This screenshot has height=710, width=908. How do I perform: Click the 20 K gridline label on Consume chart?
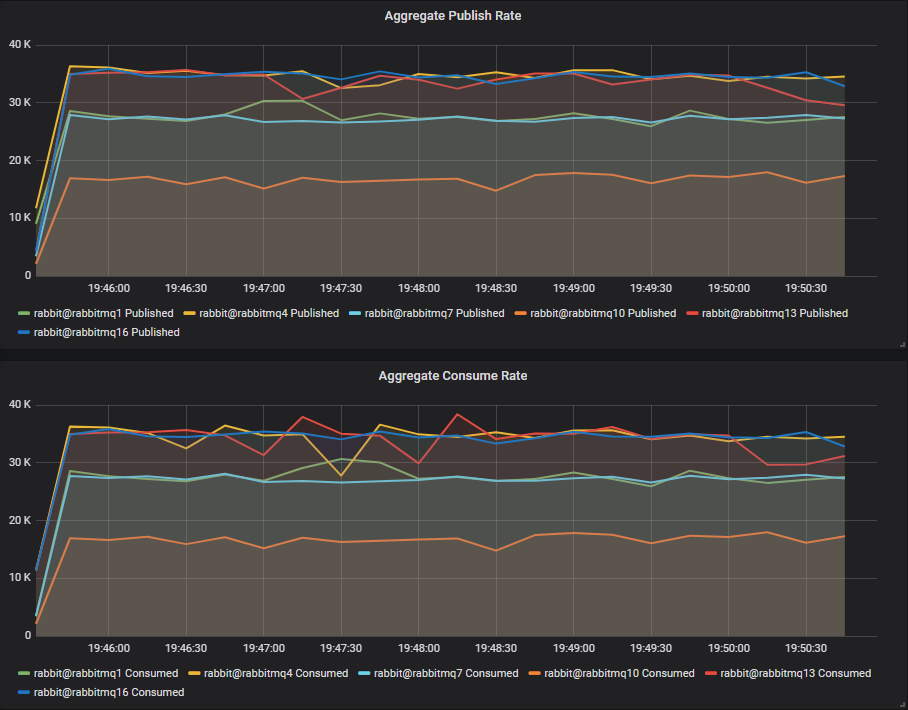coord(20,520)
